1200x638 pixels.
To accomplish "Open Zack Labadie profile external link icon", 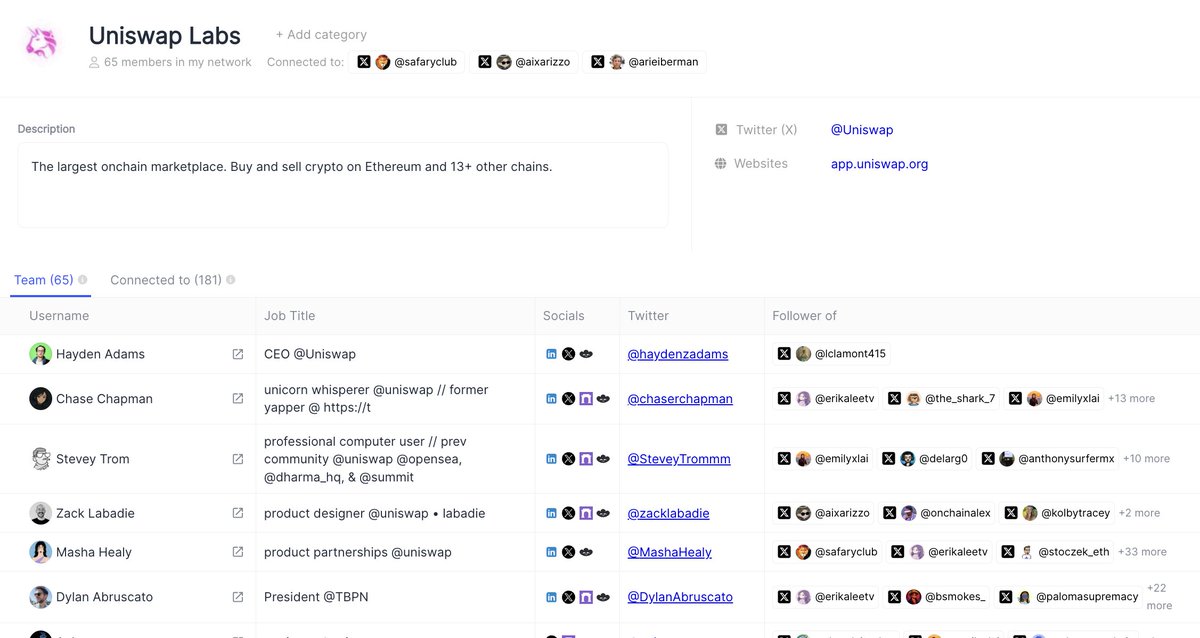I will click(238, 513).
